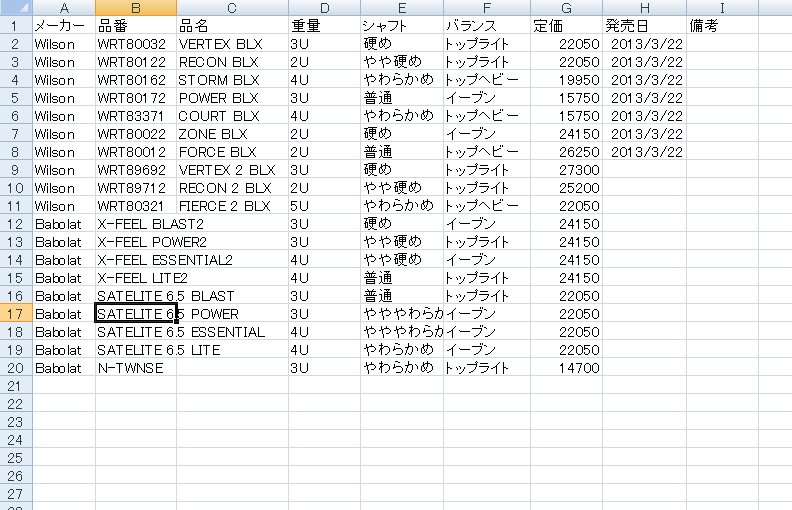Select price cell 19950
Image resolution: width=792 pixels, height=510 pixels.
click(566, 79)
